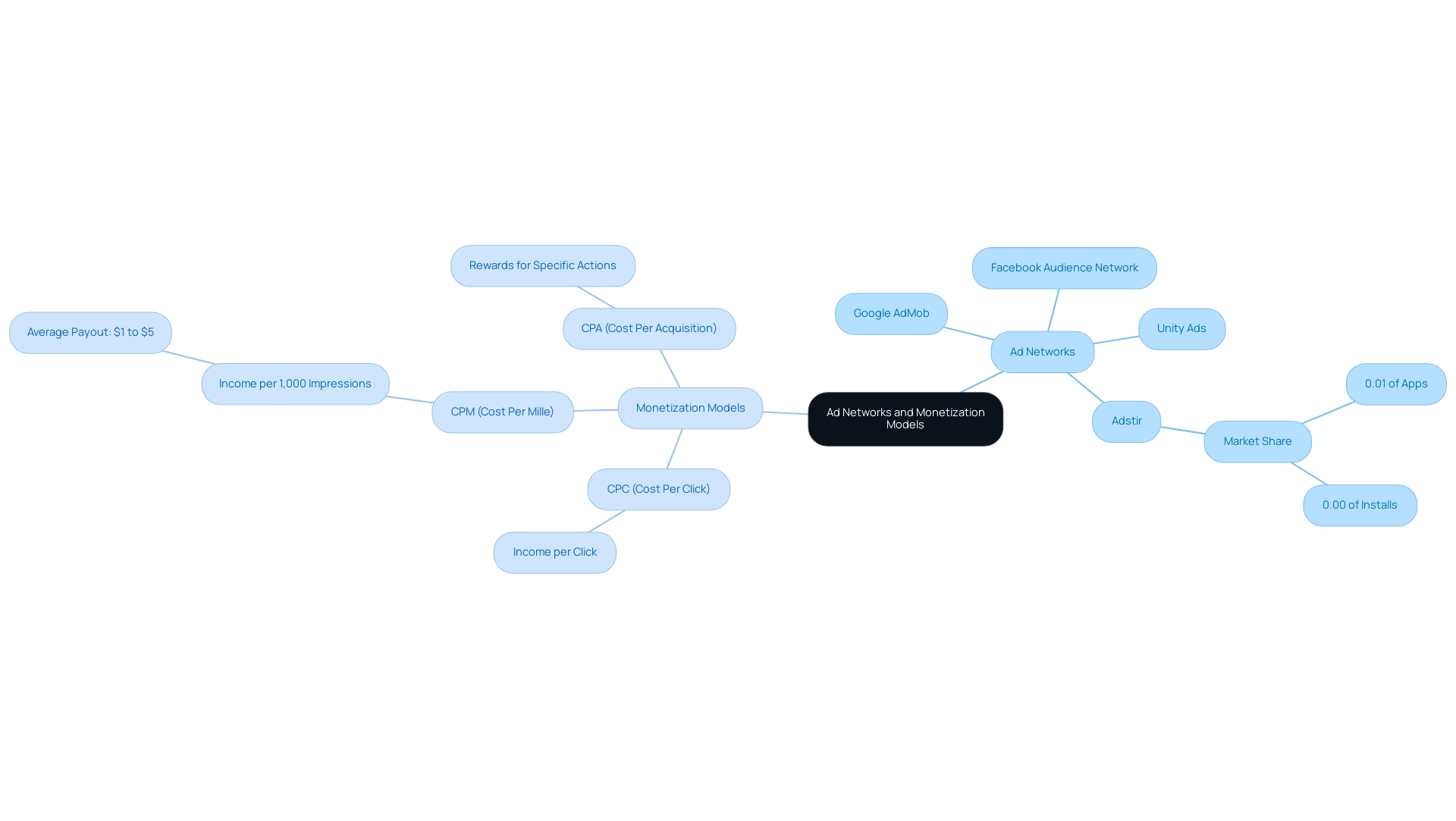Click the Google AdMob node icon

point(891,313)
